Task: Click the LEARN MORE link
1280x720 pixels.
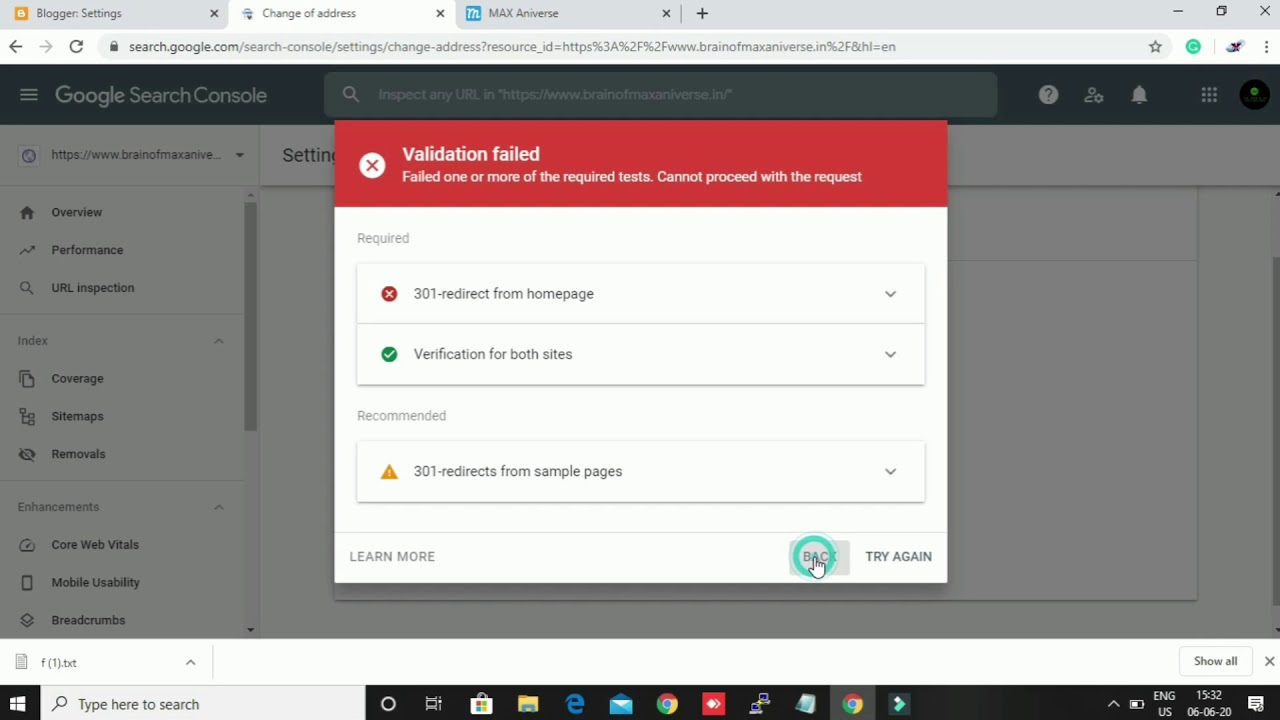Action: [392, 557]
